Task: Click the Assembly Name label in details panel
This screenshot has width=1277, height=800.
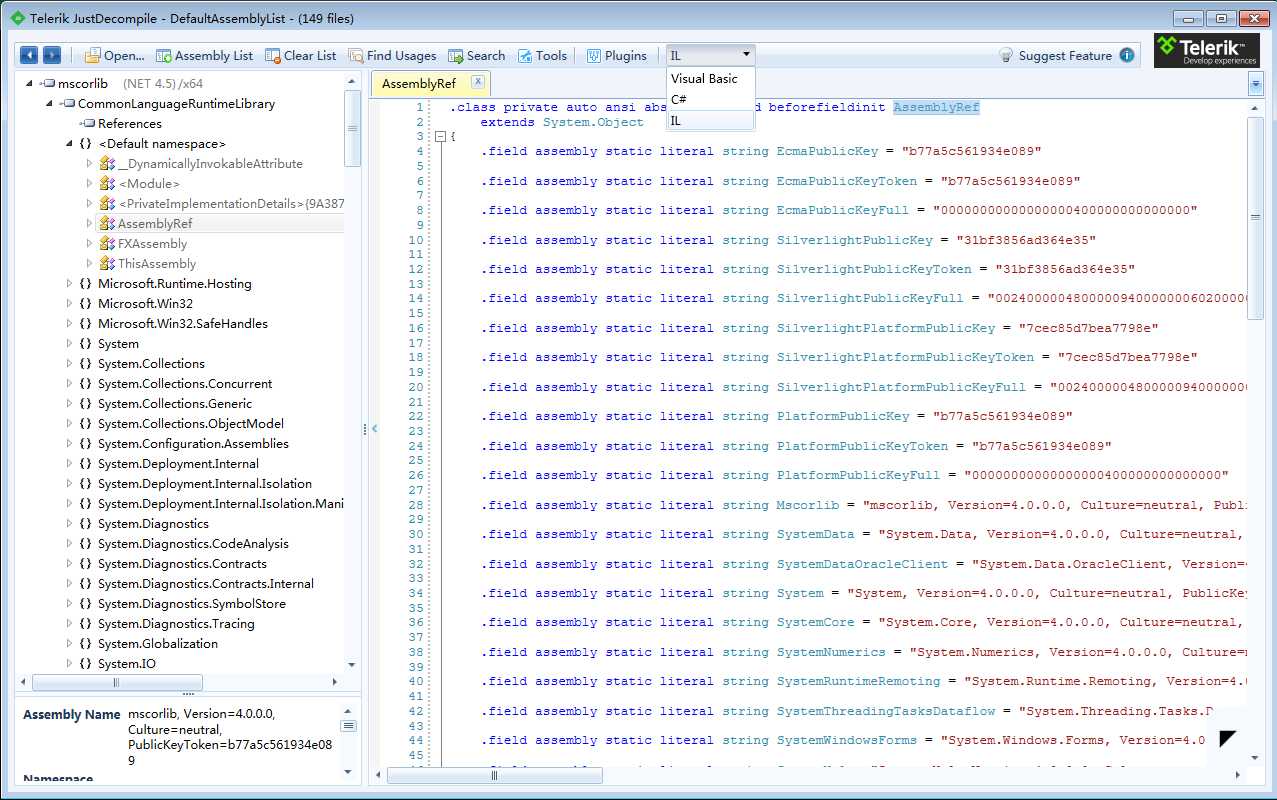Action: pyautogui.click(x=72, y=715)
